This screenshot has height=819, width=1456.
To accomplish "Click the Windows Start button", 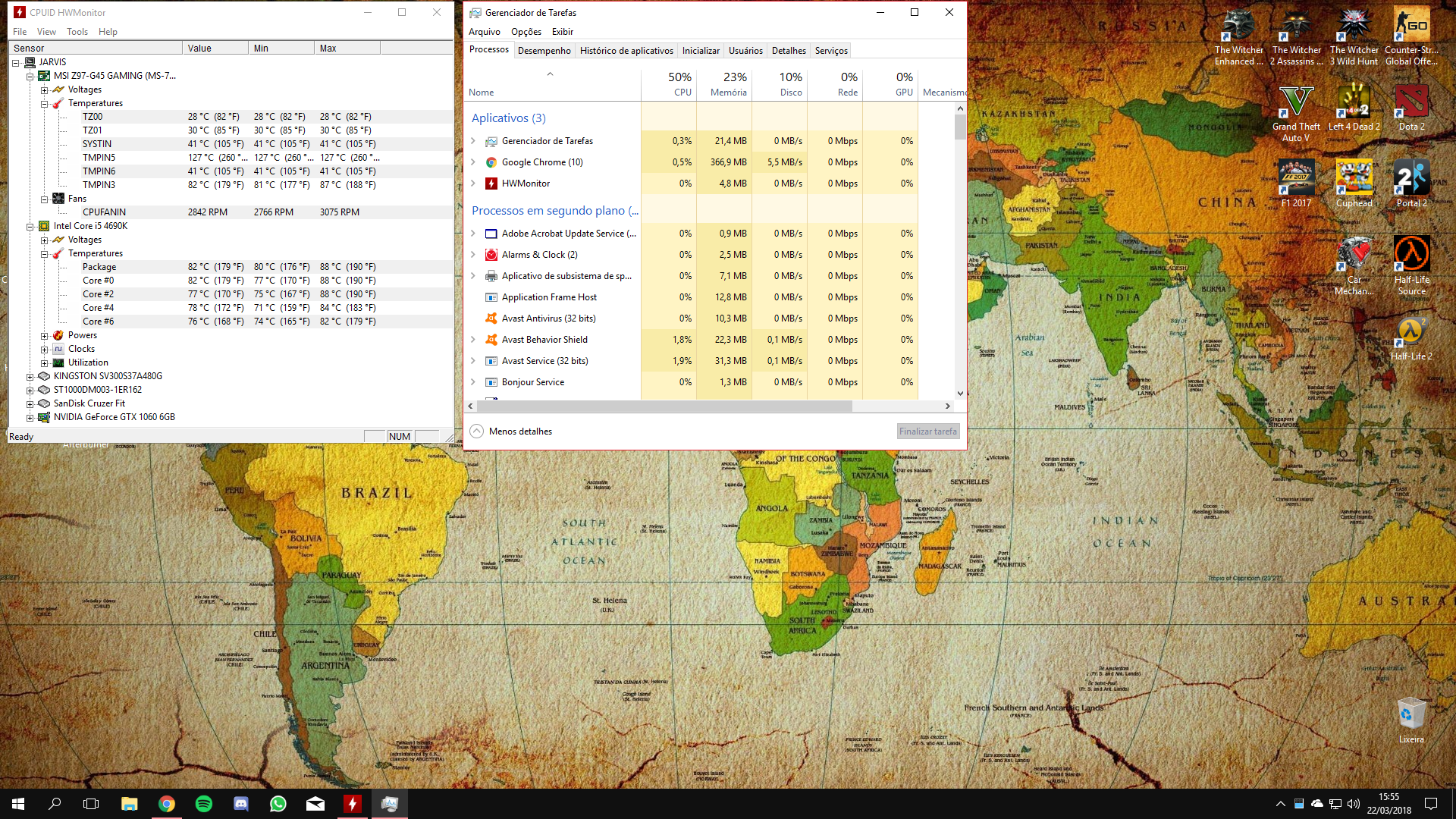I will pyautogui.click(x=18, y=804).
